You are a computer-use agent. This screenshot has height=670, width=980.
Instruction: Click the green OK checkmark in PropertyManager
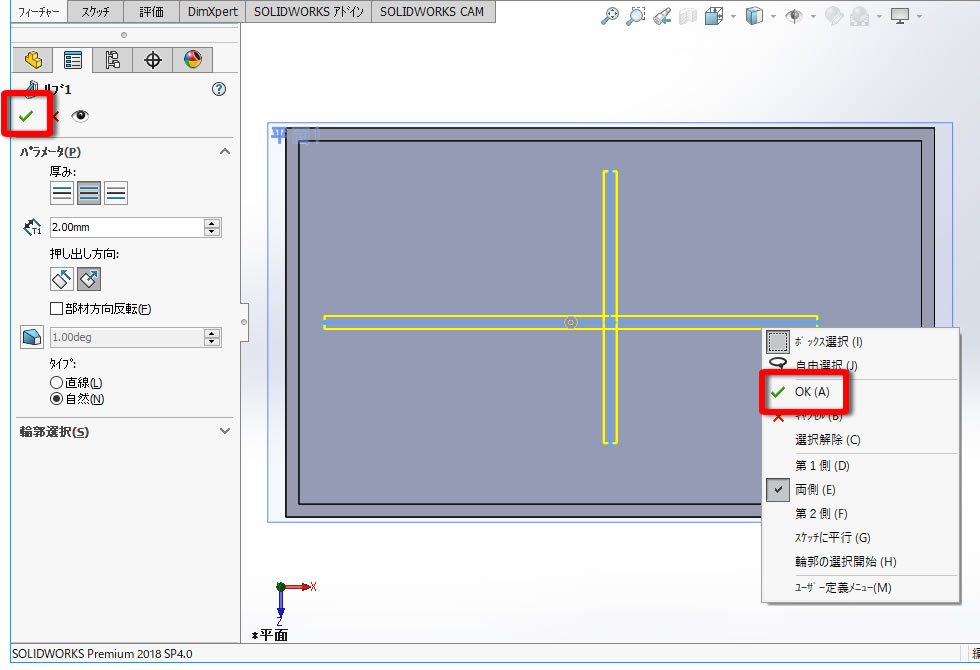(26, 116)
